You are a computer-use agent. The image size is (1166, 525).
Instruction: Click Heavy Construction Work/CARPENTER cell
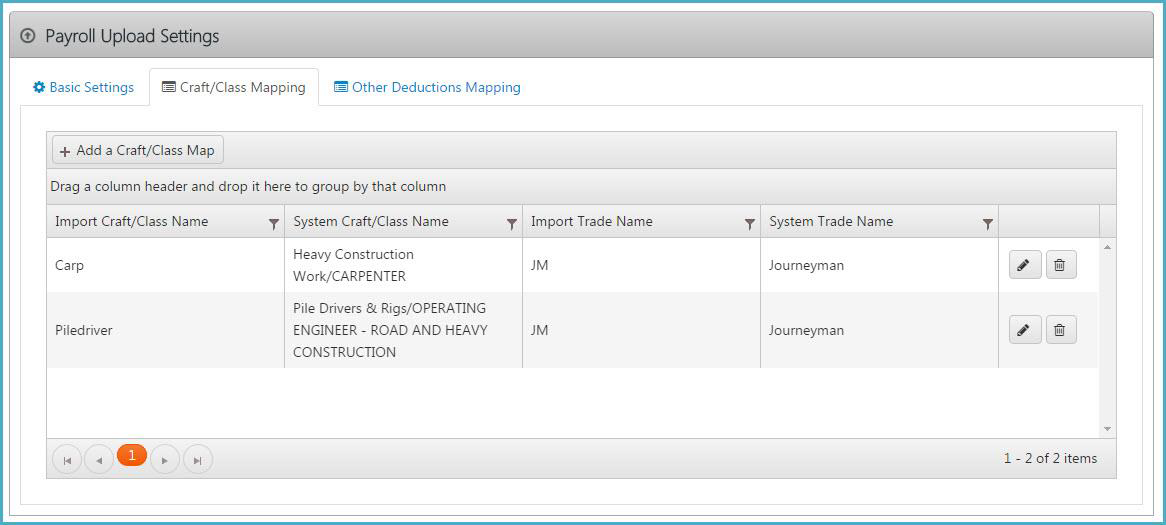pyautogui.click(x=404, y=265)
